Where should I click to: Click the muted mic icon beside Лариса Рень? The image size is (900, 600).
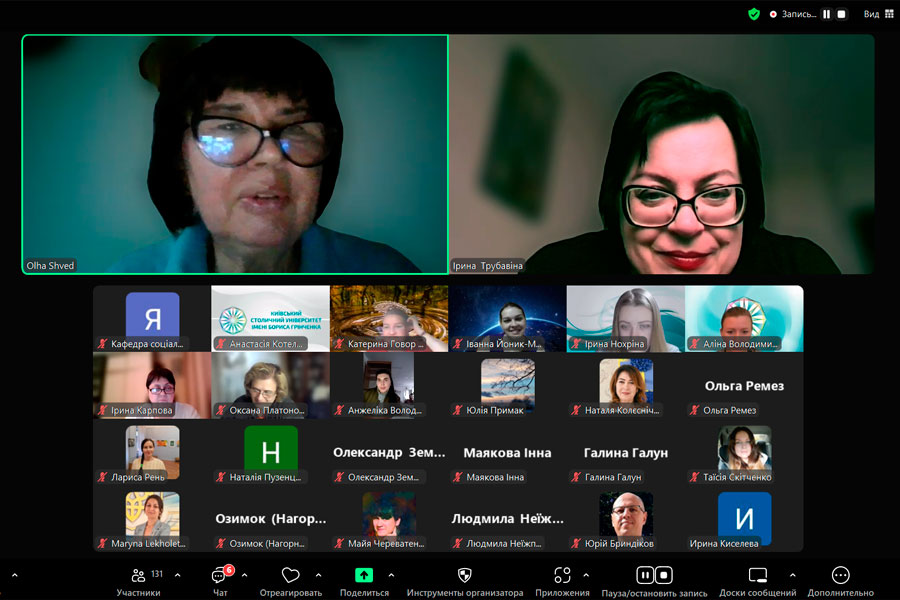[x=103, y=477]
